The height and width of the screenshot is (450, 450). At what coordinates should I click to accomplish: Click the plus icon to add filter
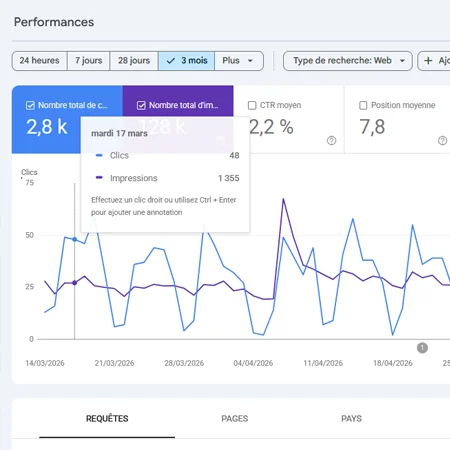coord(428,61)
